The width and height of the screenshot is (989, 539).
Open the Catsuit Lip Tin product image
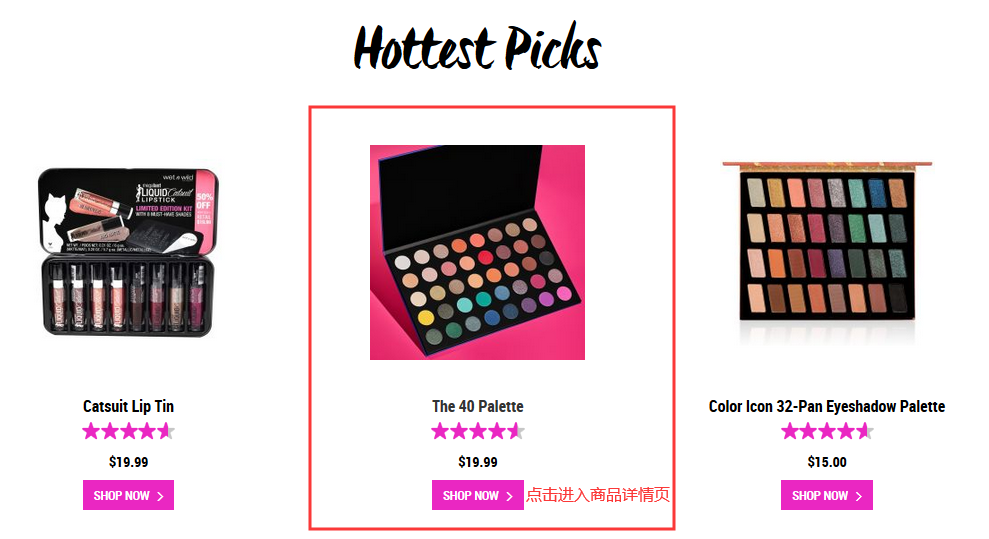[128, 252]
